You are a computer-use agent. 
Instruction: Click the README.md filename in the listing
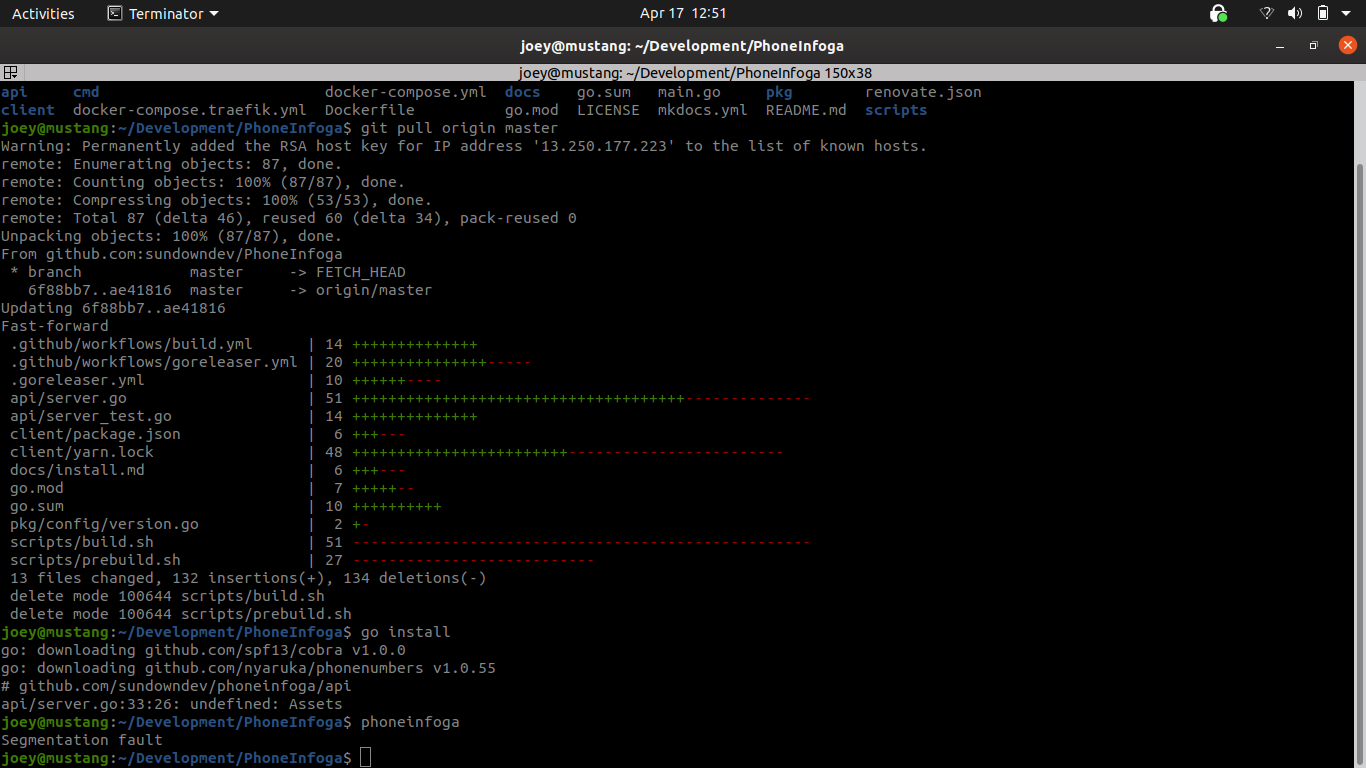806,110
